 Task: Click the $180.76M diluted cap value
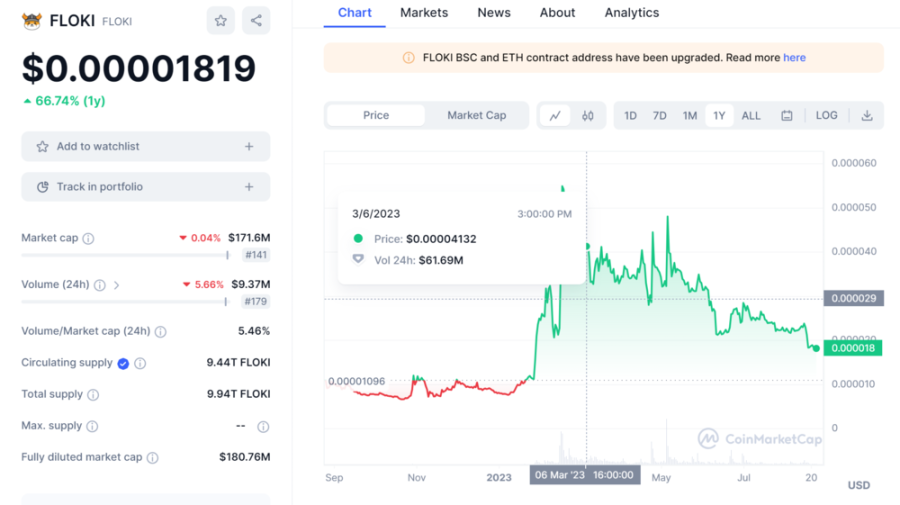pyautogui.click(x=245, y=457)
